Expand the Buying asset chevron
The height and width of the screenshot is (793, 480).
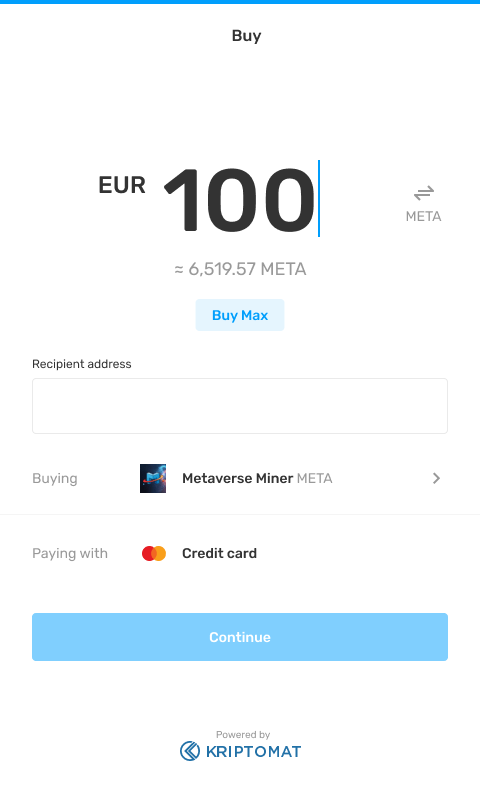tap(436, 478)
